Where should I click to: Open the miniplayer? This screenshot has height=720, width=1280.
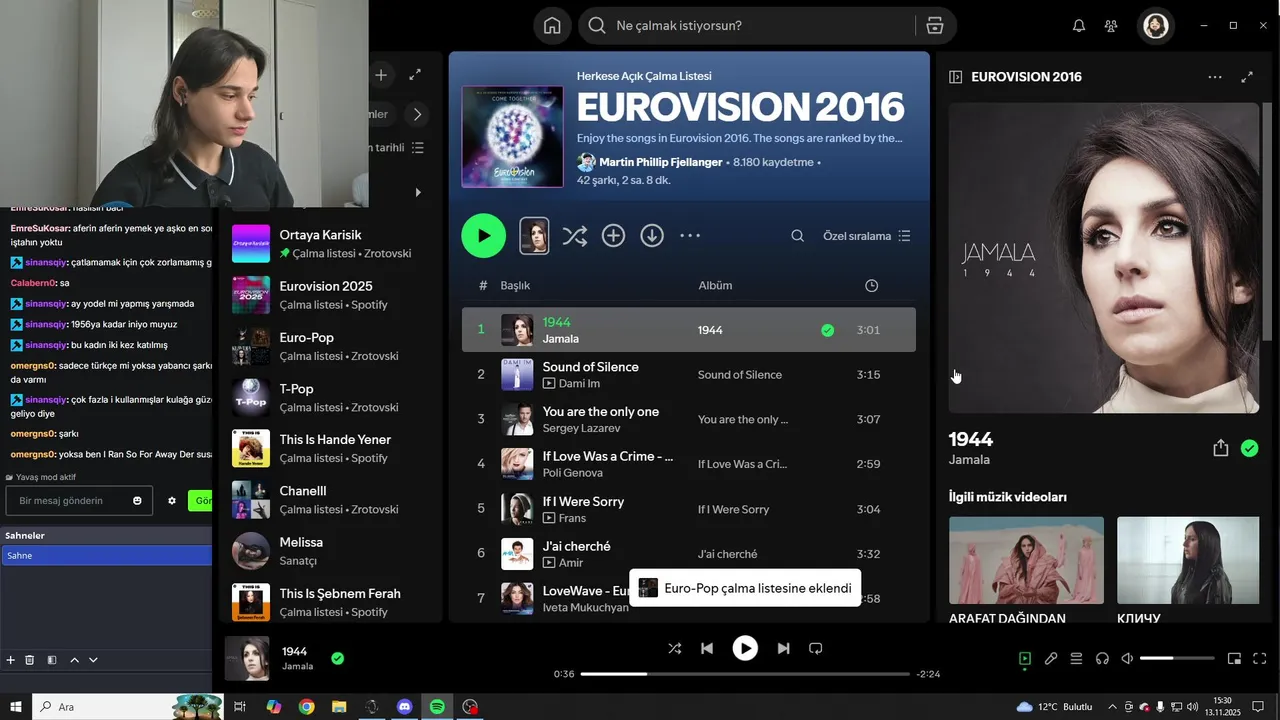tap(1234, 658)
